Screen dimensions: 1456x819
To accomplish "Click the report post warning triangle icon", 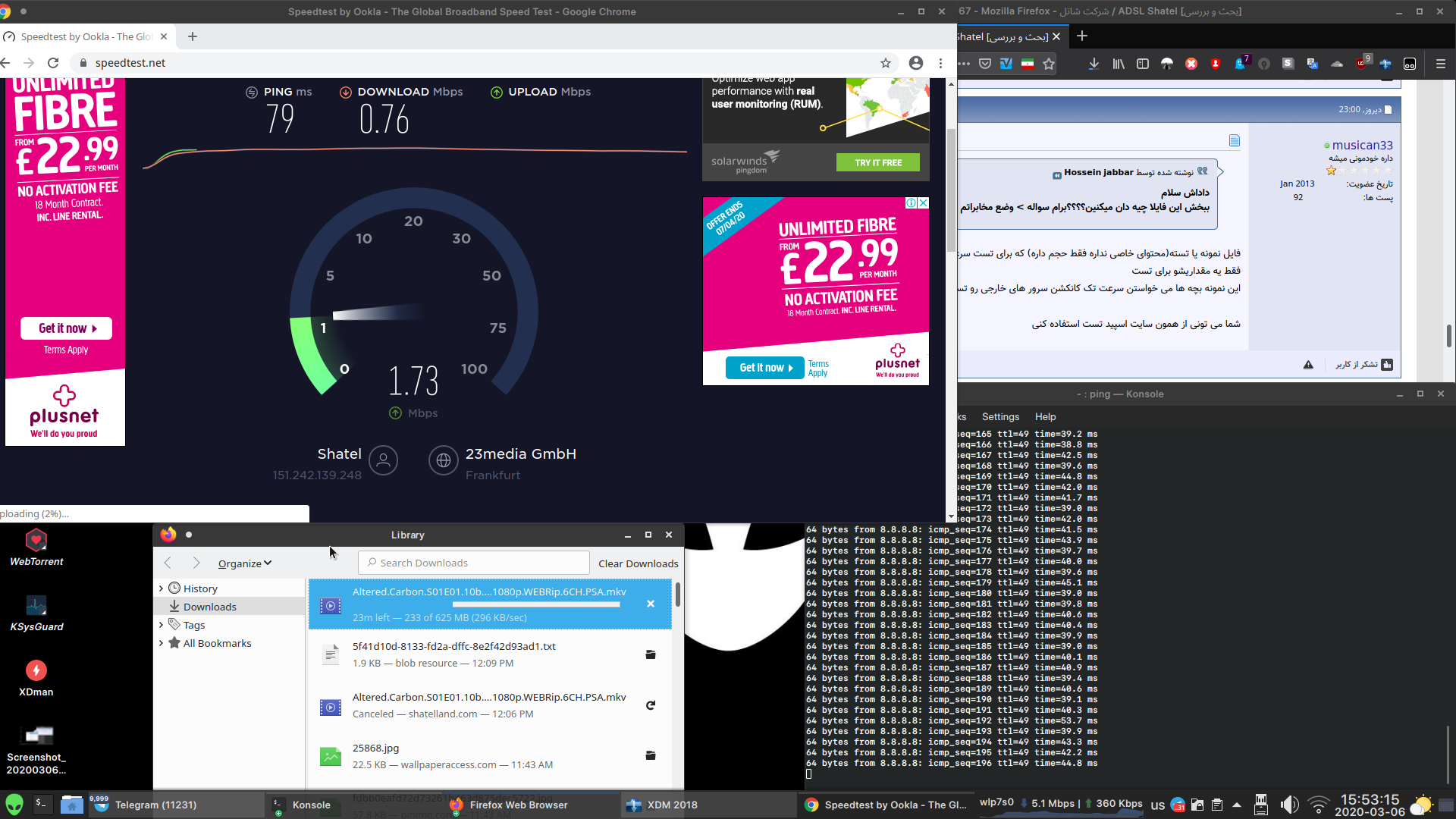I will 1308,365.
